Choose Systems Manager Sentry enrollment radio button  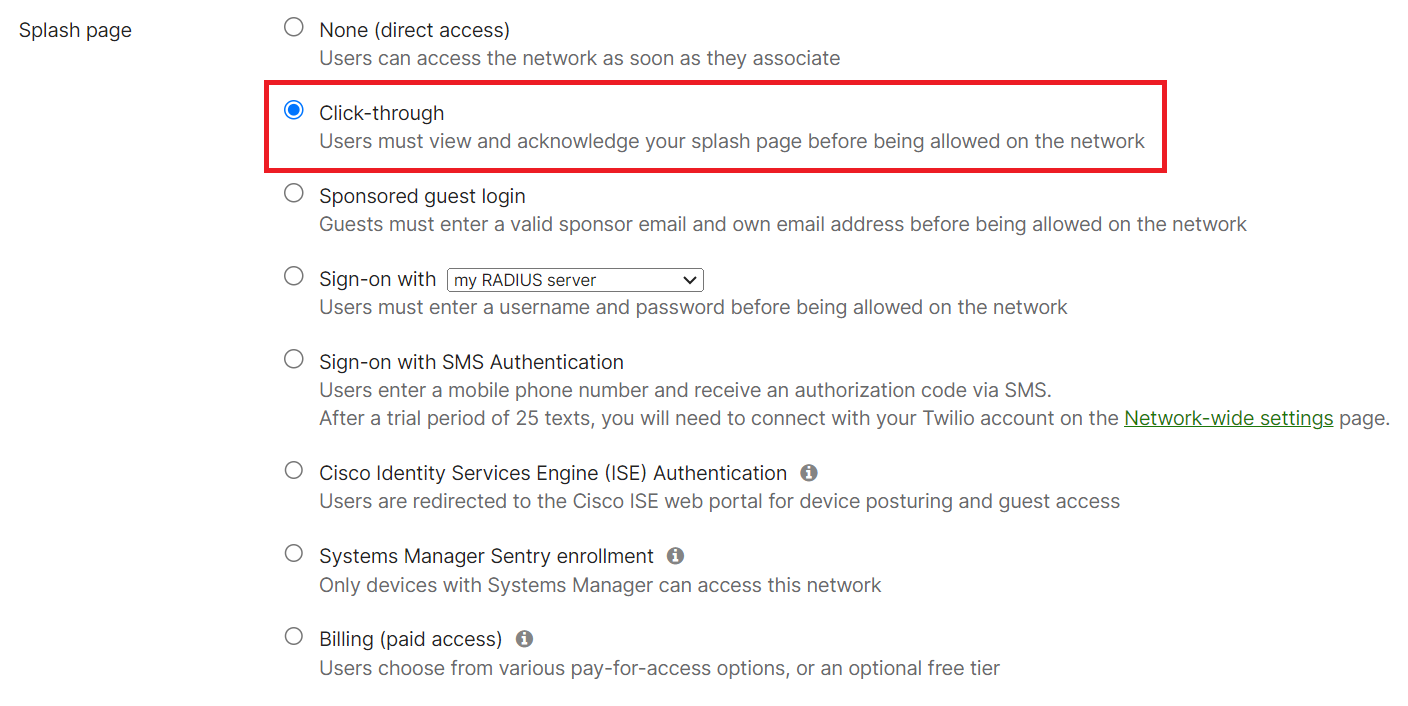(294, 553)
